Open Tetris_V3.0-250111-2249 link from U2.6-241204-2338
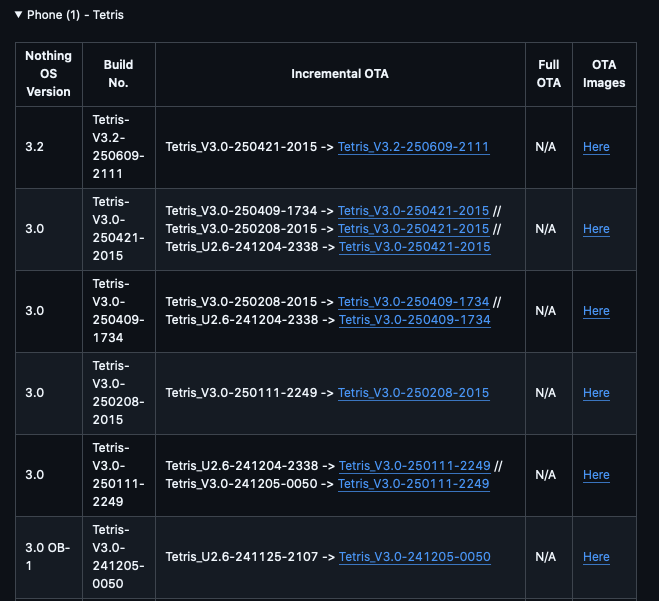The height and width of the screenshot is (601, 659). [x=414, y=466]
